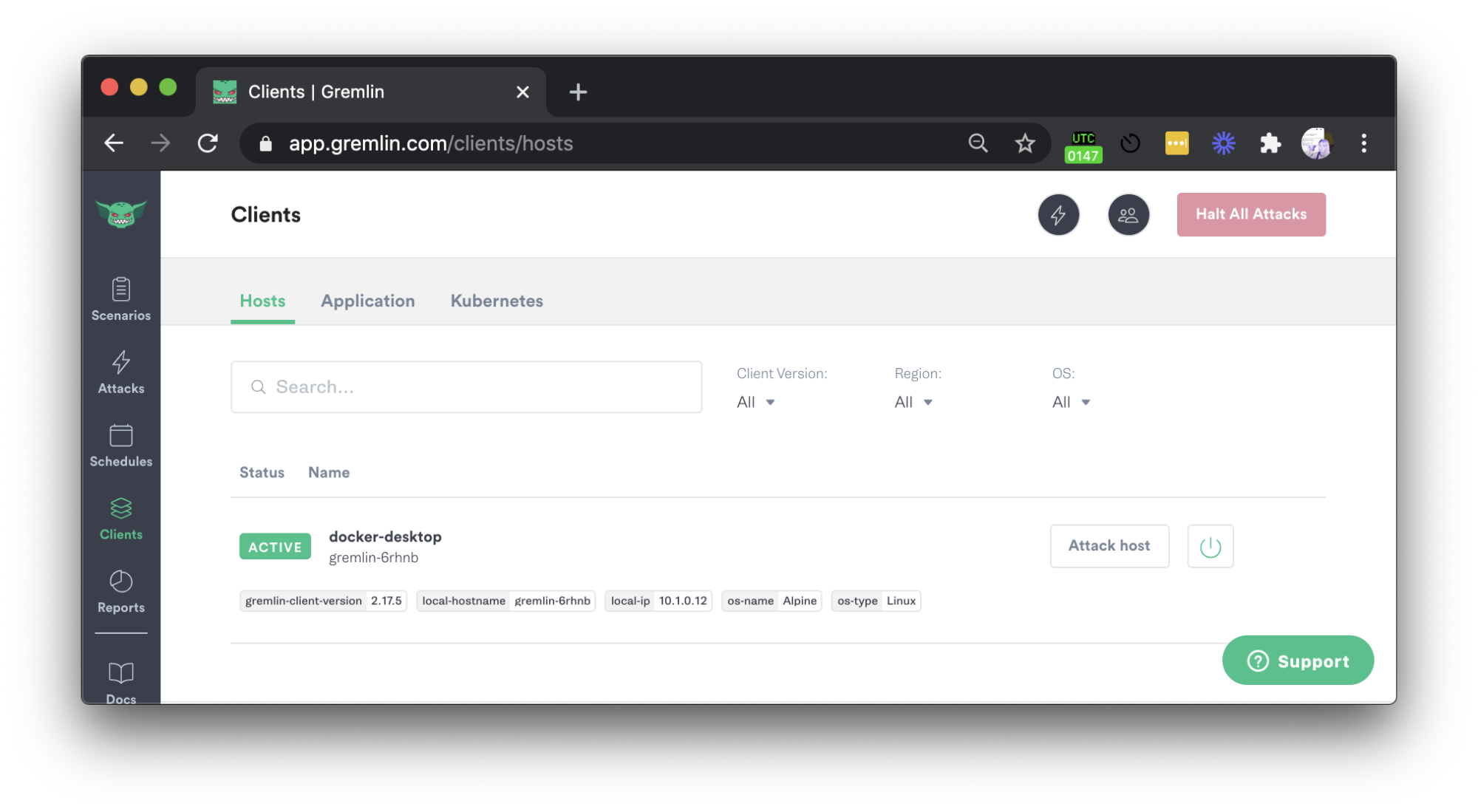This screenshot has width=1478, height=812.
Task: Click the team members icon in the header
Action: [x=1128, y=215]
